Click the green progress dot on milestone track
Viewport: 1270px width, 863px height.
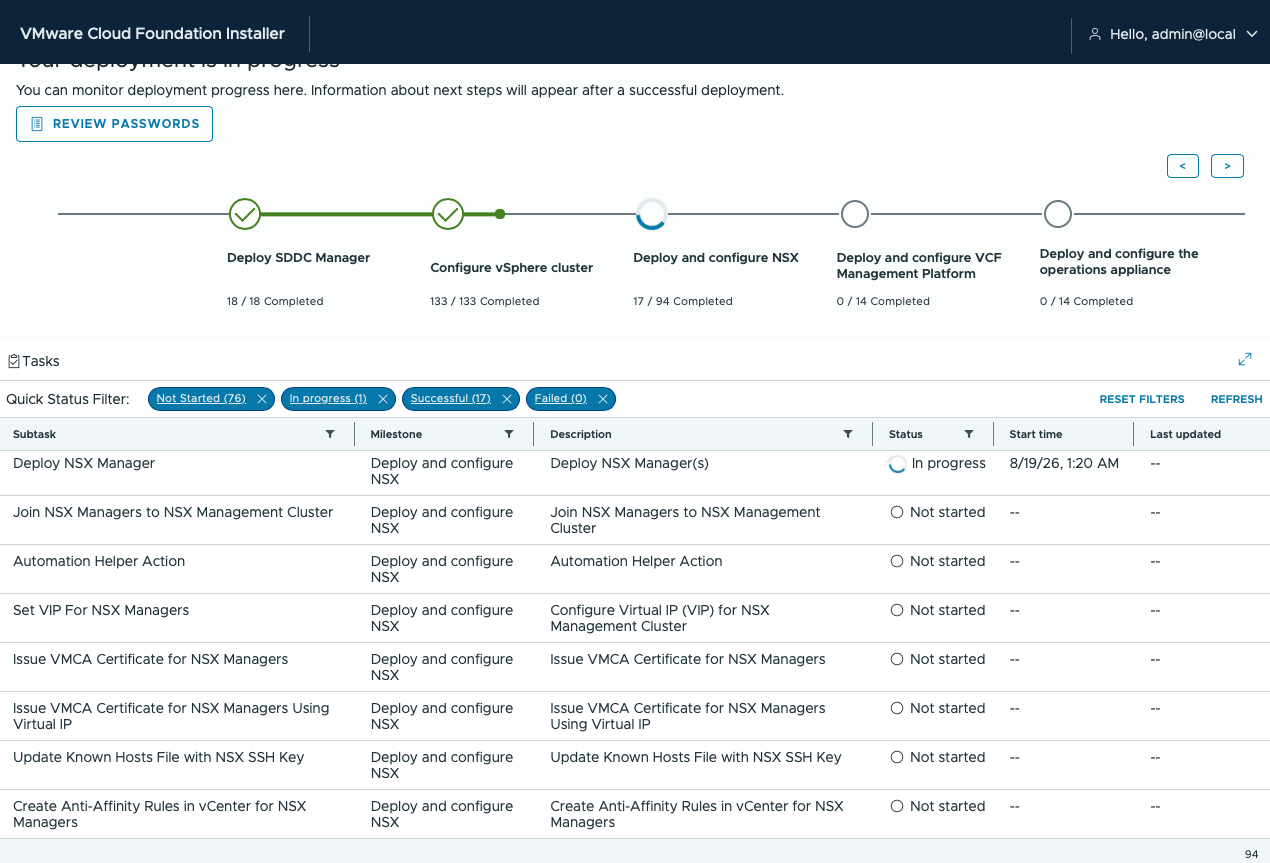(x=500, y=214)
